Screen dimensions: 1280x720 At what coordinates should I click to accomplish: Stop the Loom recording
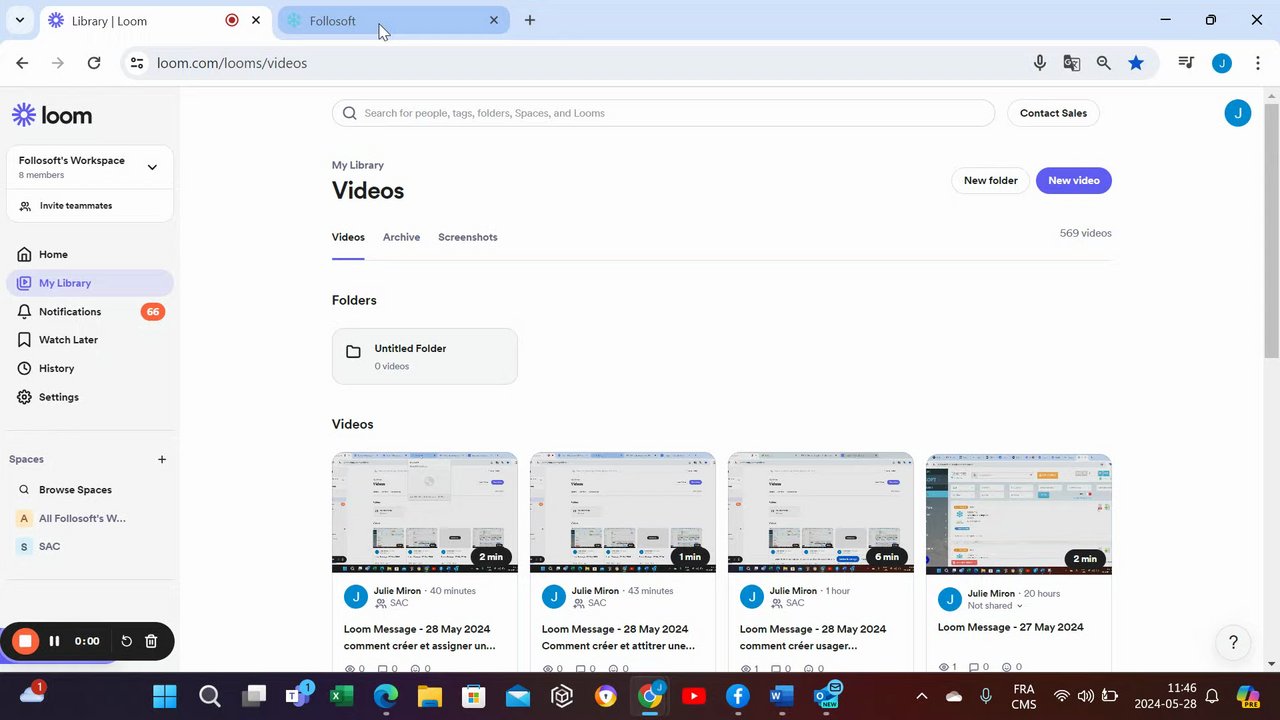[x=26, y=641]
